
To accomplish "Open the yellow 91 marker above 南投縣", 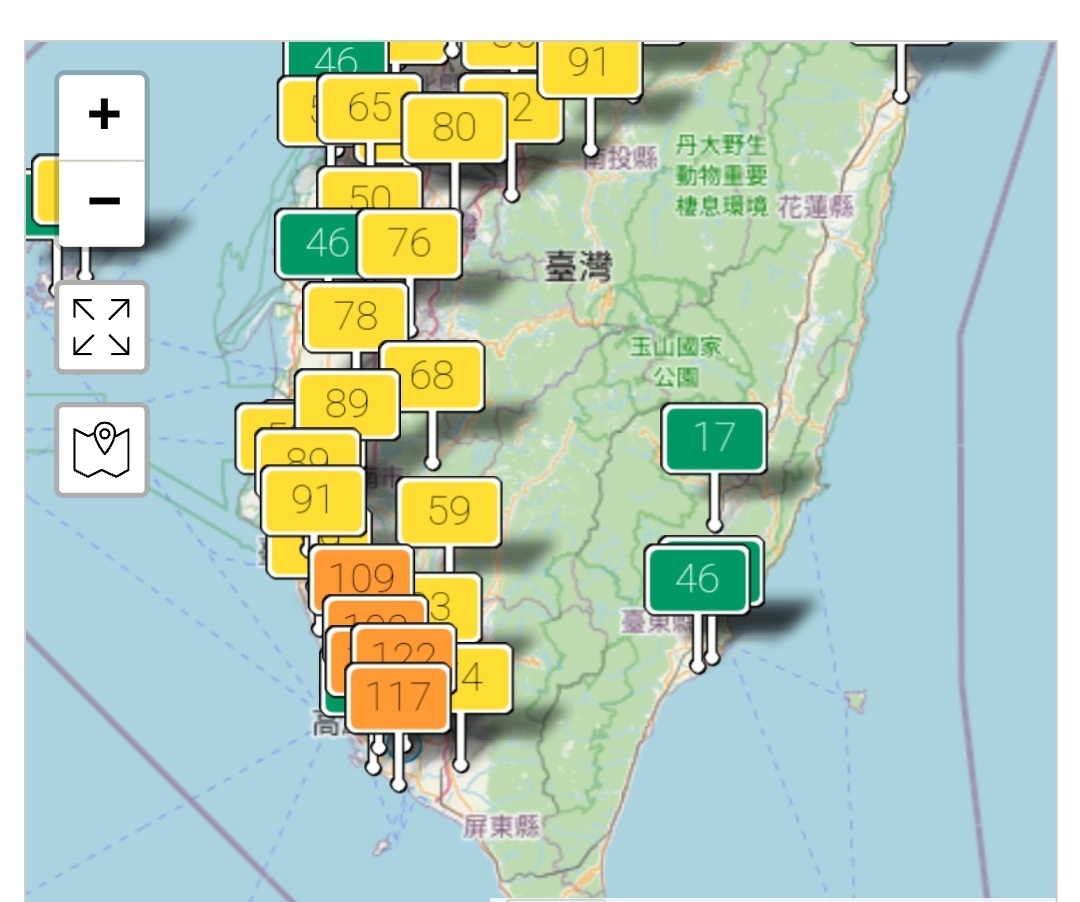I will click(589, 65).
